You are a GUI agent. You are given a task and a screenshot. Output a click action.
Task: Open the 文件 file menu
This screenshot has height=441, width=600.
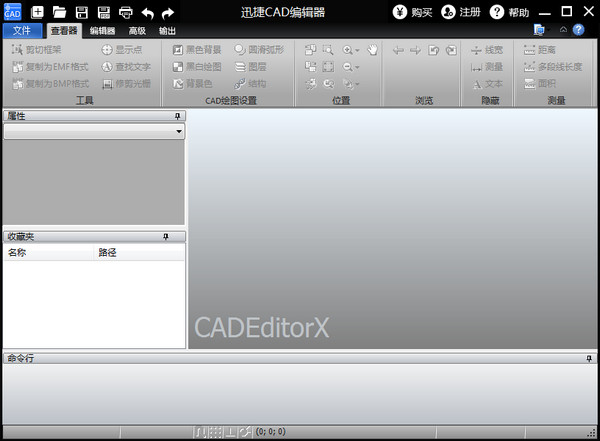point(22,30)
